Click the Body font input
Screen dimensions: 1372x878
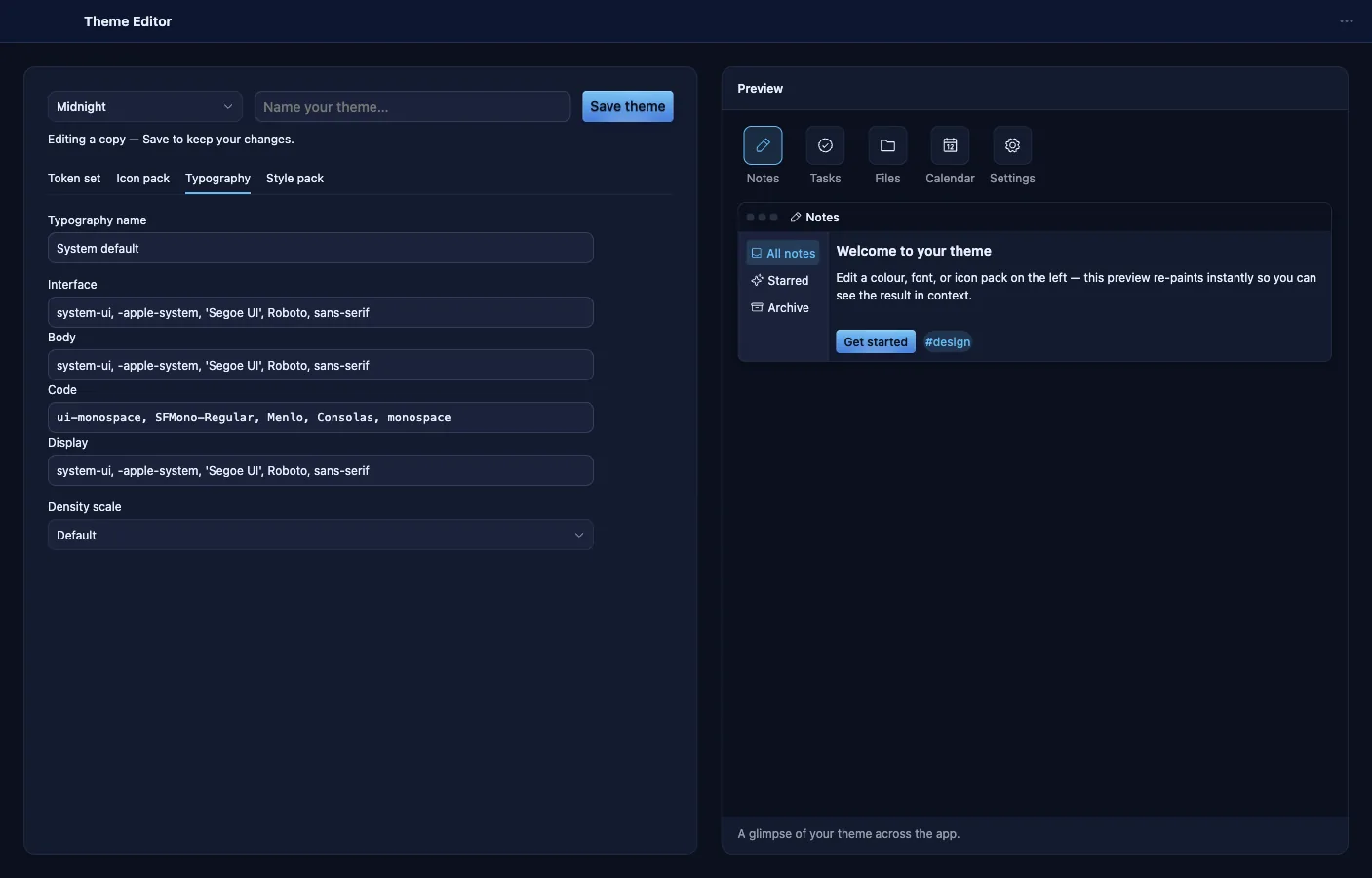pyautogui.click(x=321, y=365)
